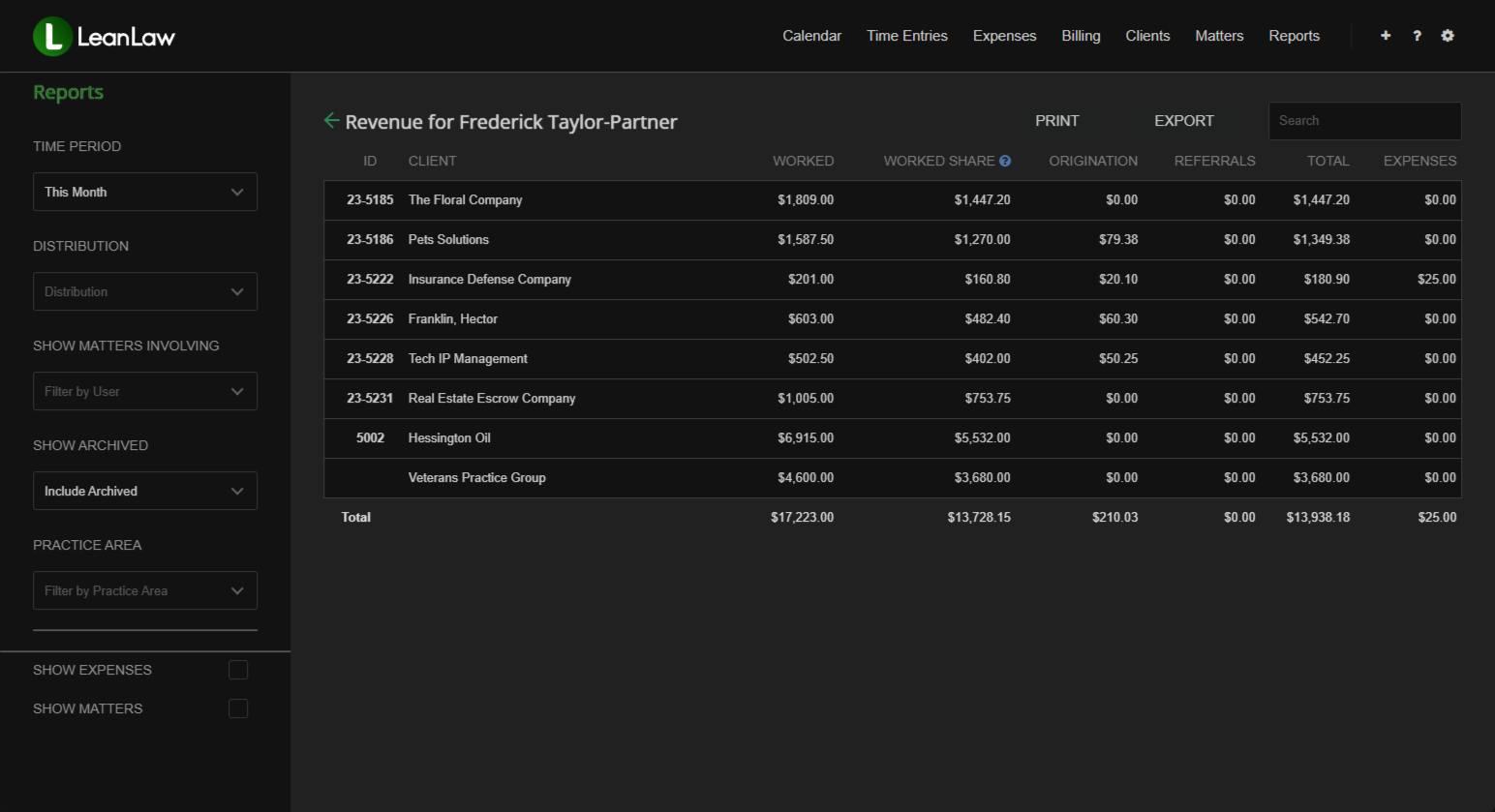1495x812 pixels.
Task: Sort by the WORKED column header
Action: pos(803,161)
